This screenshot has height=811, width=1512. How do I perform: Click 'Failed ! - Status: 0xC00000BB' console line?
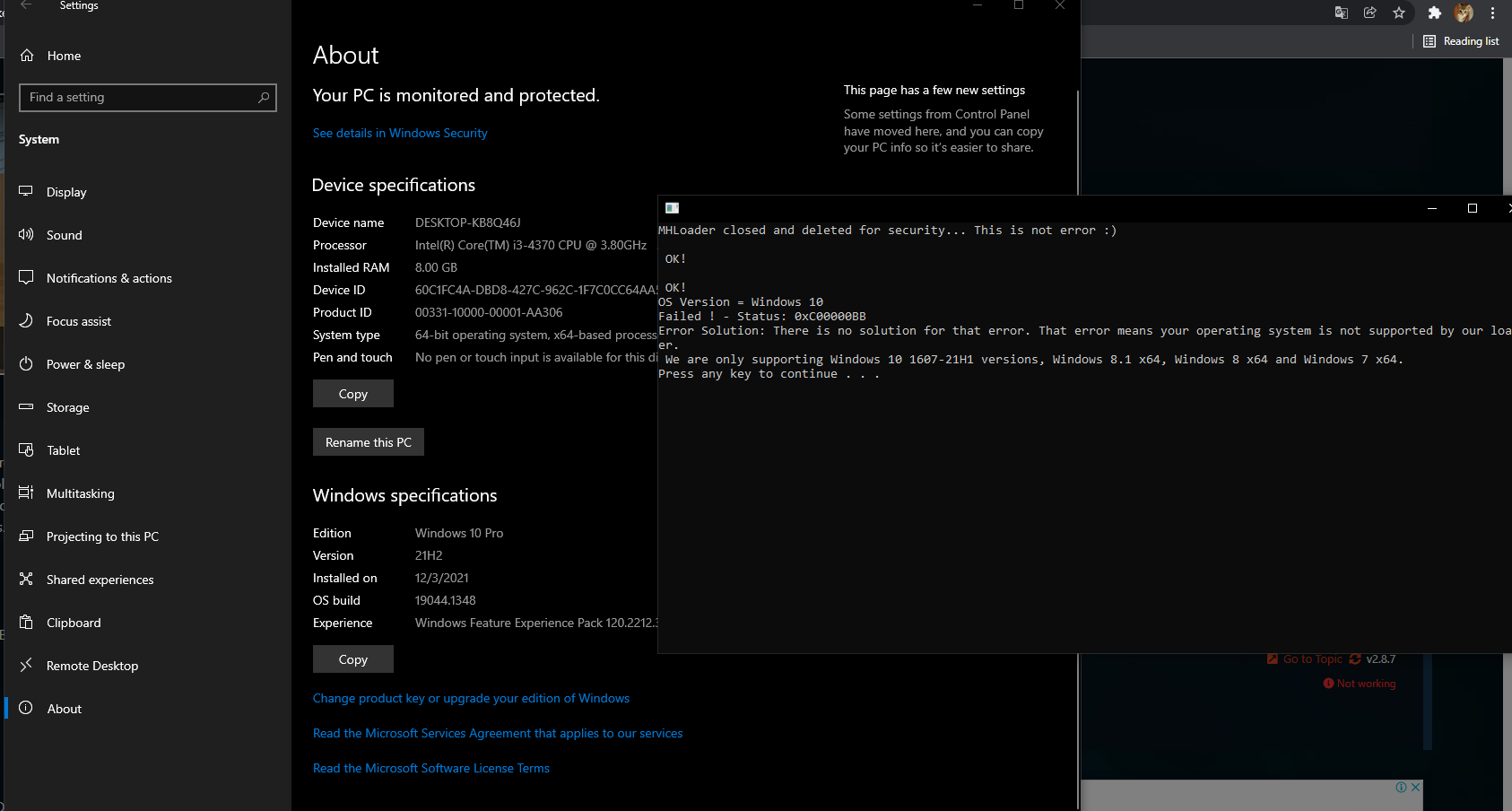pos(762,317)
